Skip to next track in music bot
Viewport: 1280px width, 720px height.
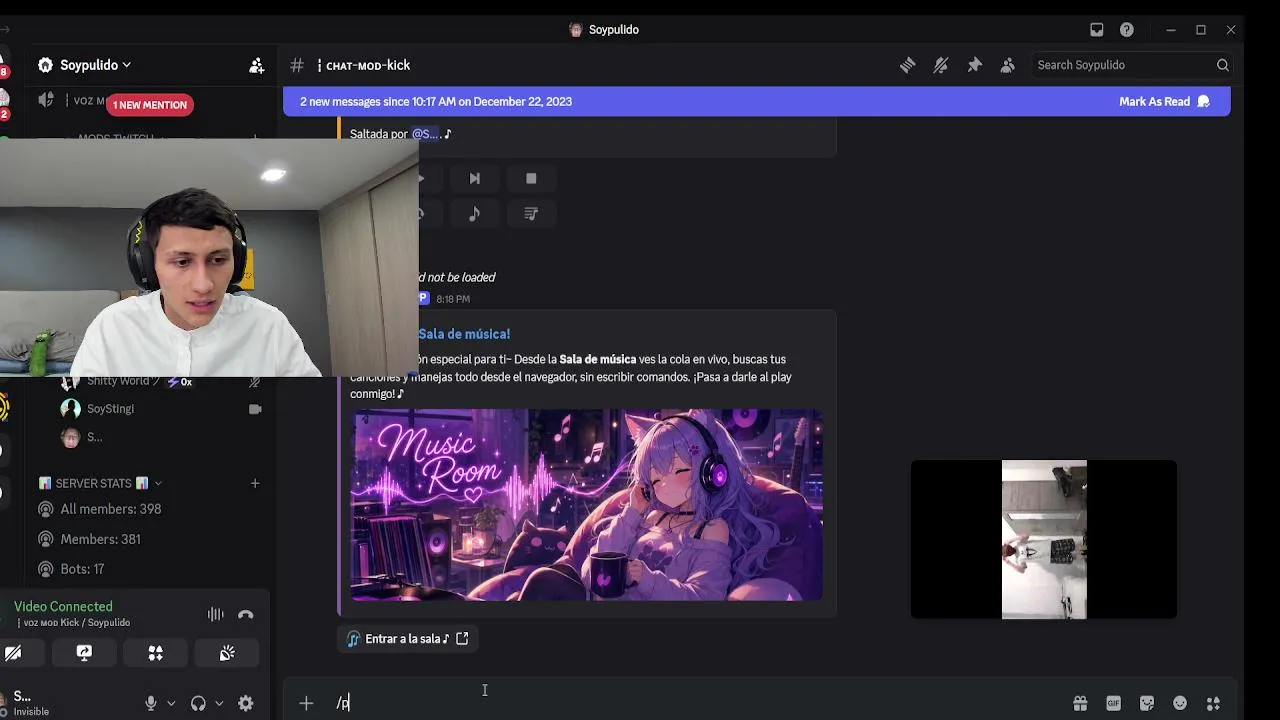[475, 179]
